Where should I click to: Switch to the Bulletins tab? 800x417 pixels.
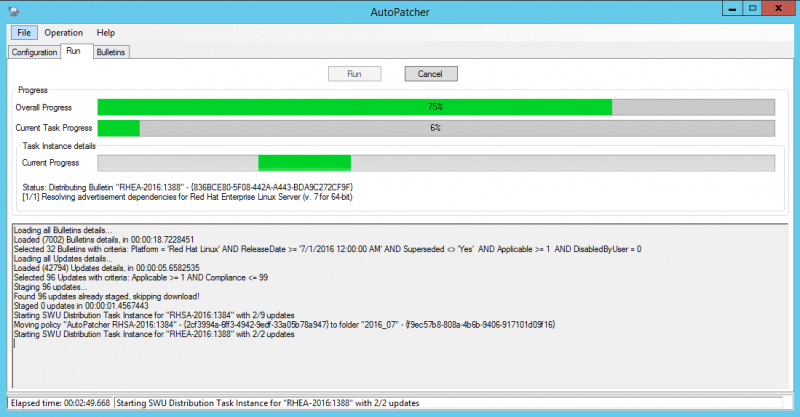[111, 52]
